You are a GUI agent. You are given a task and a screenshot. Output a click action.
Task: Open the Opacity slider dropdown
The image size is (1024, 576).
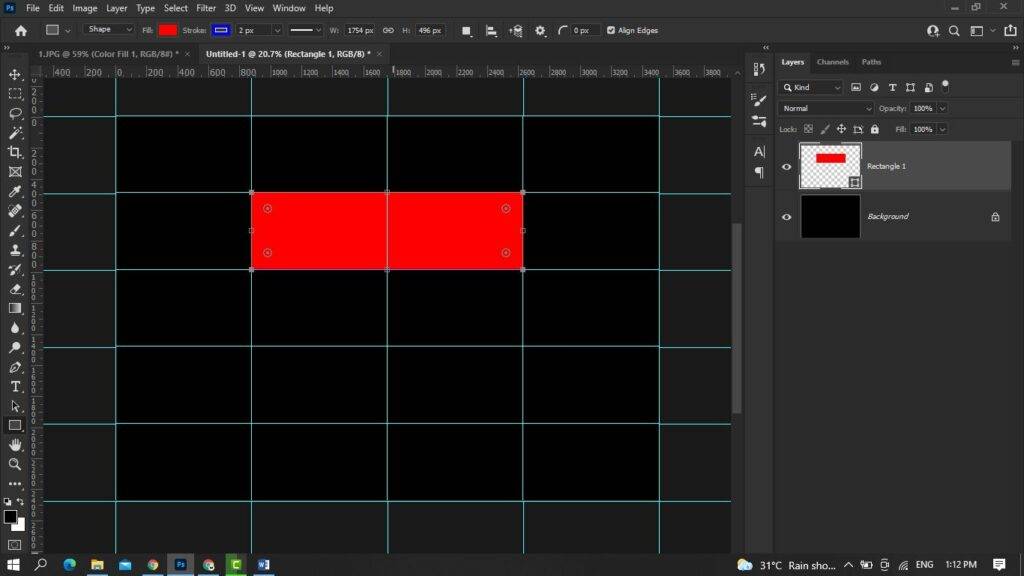point(942,108)
